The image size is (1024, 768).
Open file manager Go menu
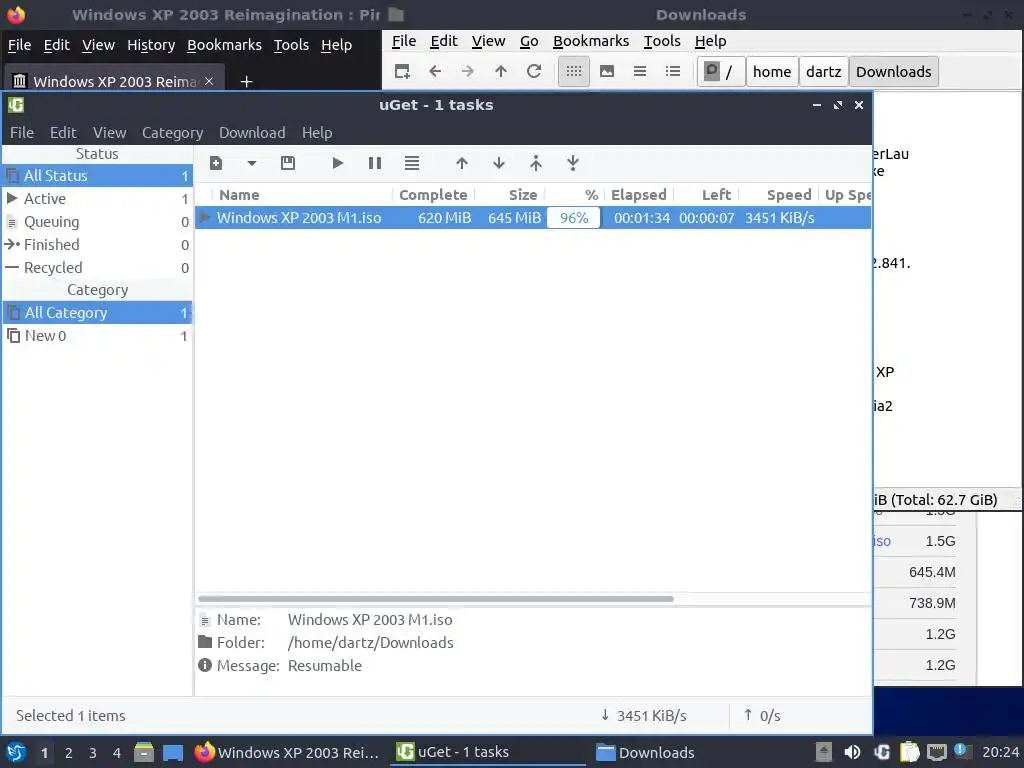click(529, 41)
